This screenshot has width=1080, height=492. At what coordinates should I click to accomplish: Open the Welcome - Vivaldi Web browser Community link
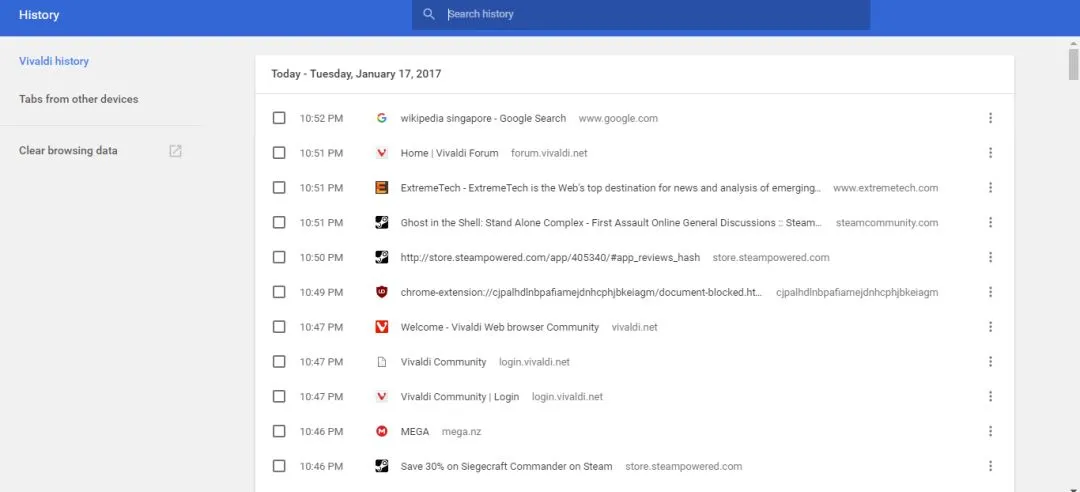[x=499, y=327]
